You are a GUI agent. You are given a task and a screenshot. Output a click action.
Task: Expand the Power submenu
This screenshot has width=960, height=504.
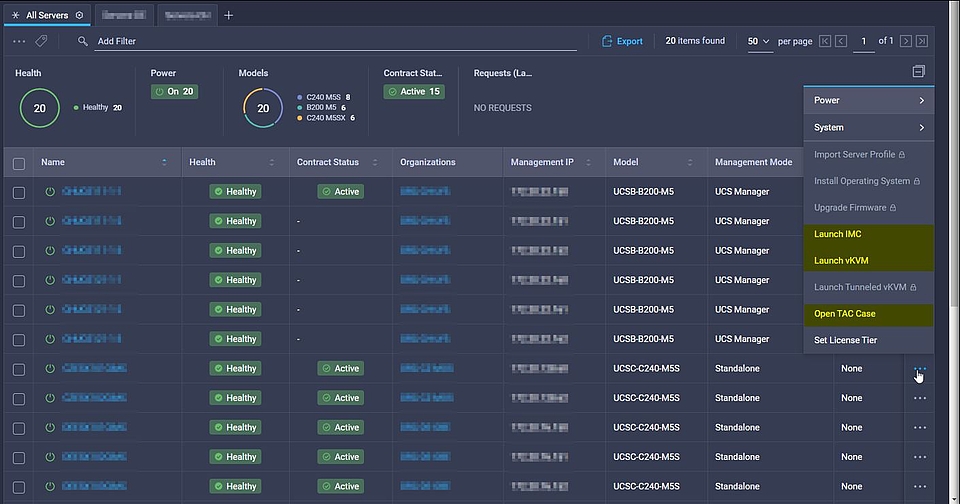(867, 100)
